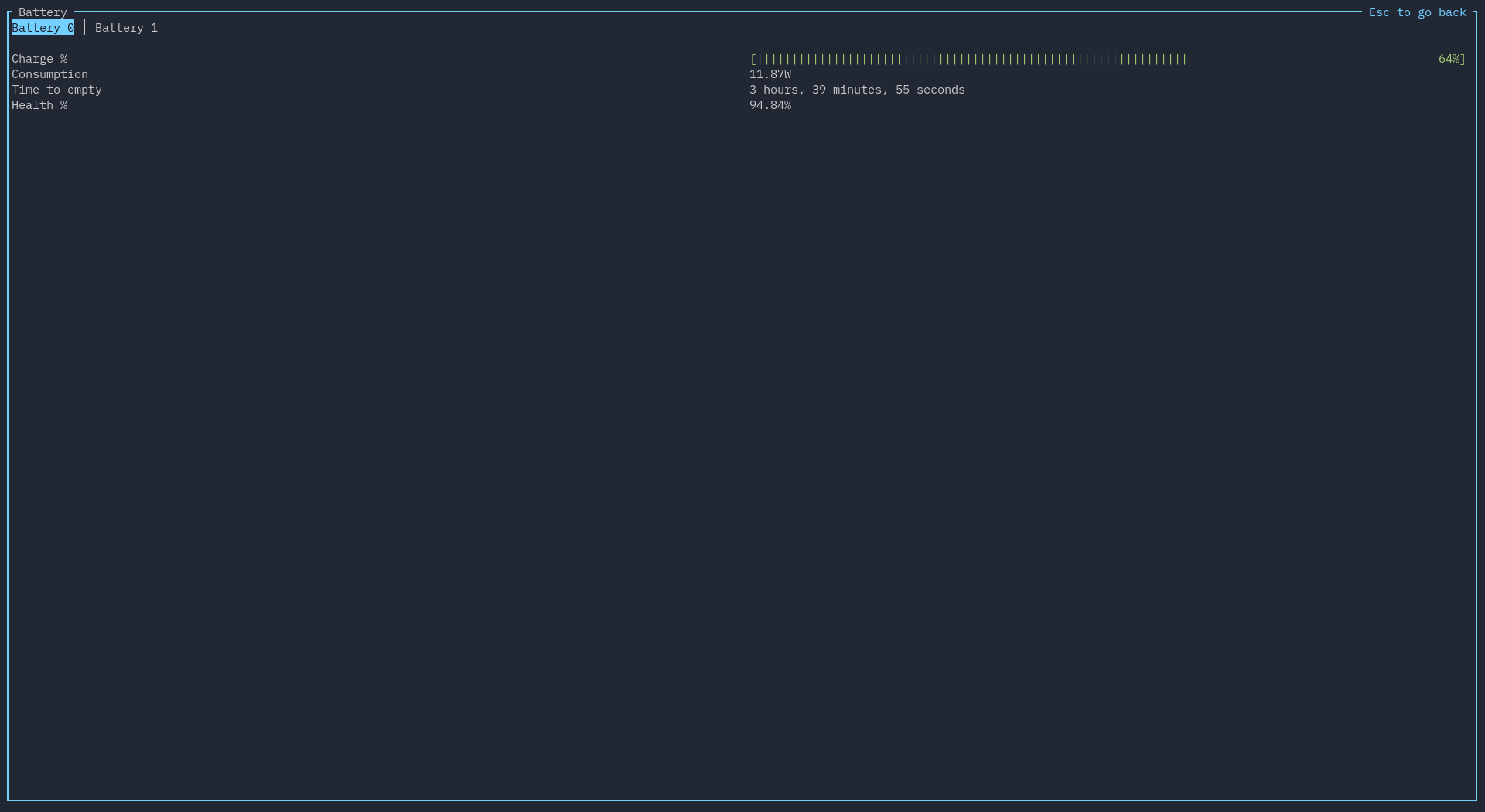Click the separator between battery tabs
Image resolution: width=1485 pixels, height=812 pixels.
tap(85, 28)
